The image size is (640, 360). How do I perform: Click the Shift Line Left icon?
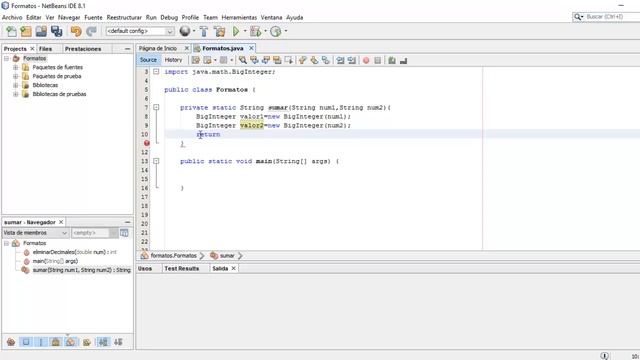point(340,60)
